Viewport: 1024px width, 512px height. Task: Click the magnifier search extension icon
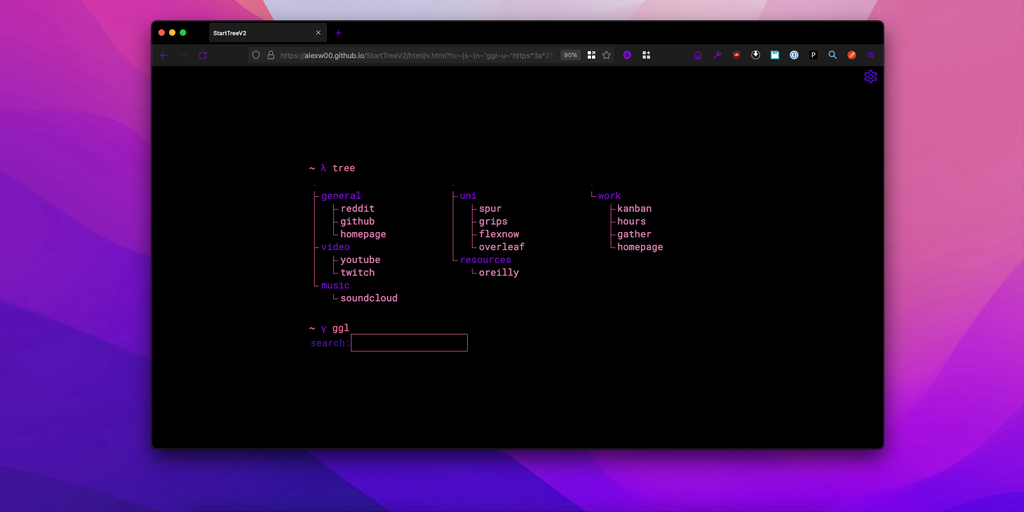tap(832, 55)
